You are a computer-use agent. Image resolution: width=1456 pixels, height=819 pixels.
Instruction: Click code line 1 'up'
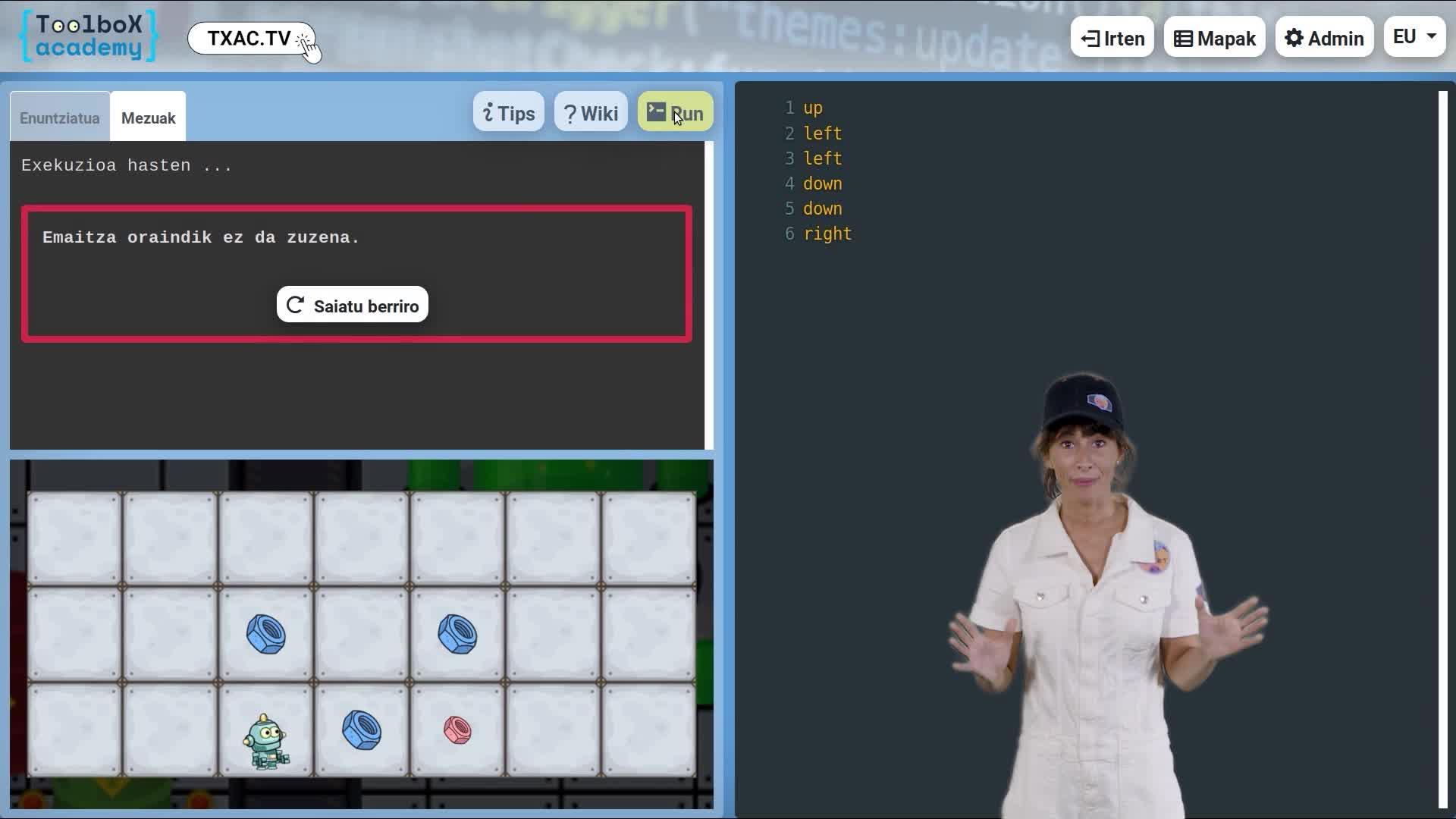(813, 108)
